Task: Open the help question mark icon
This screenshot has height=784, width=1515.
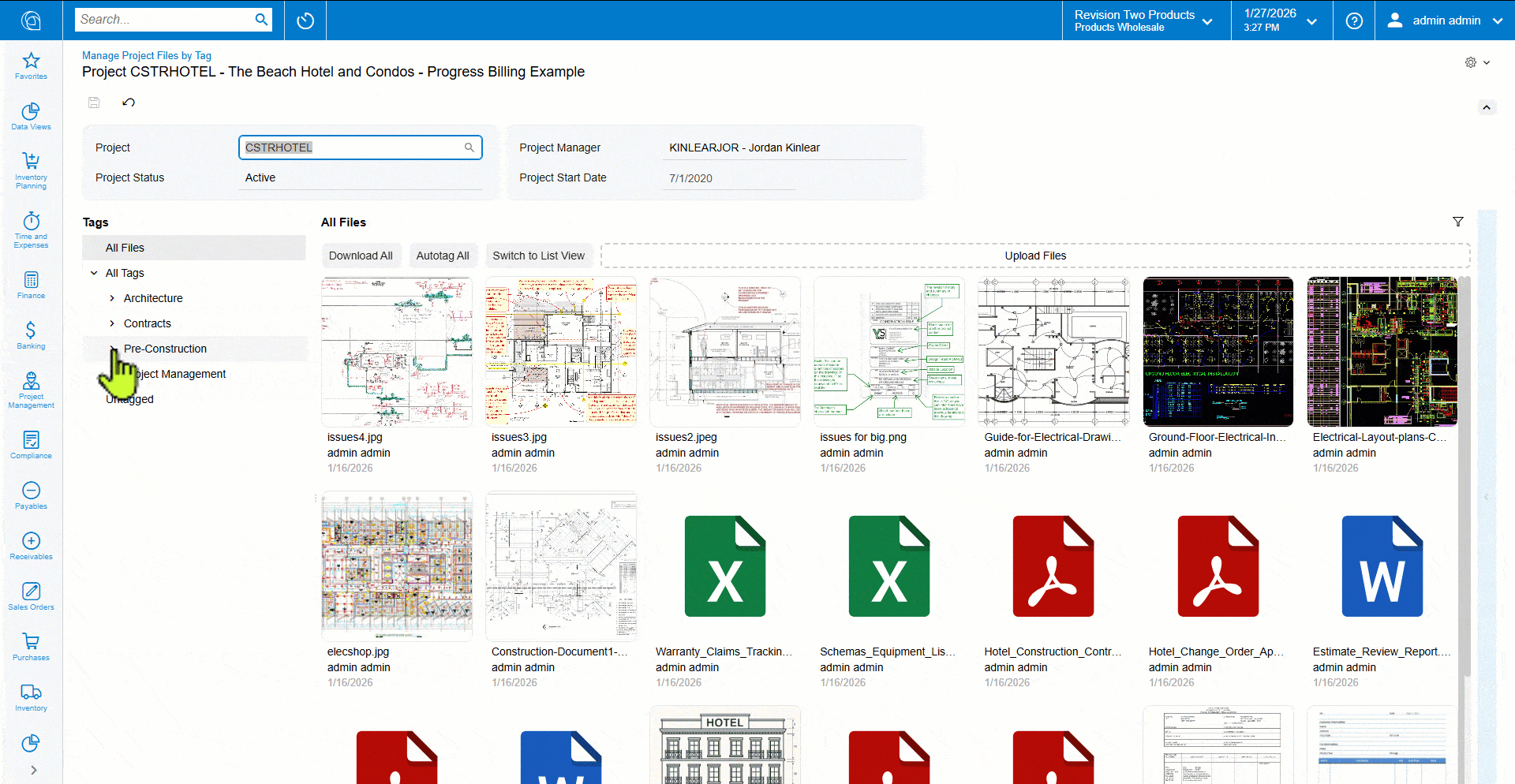Action: 1353,21
